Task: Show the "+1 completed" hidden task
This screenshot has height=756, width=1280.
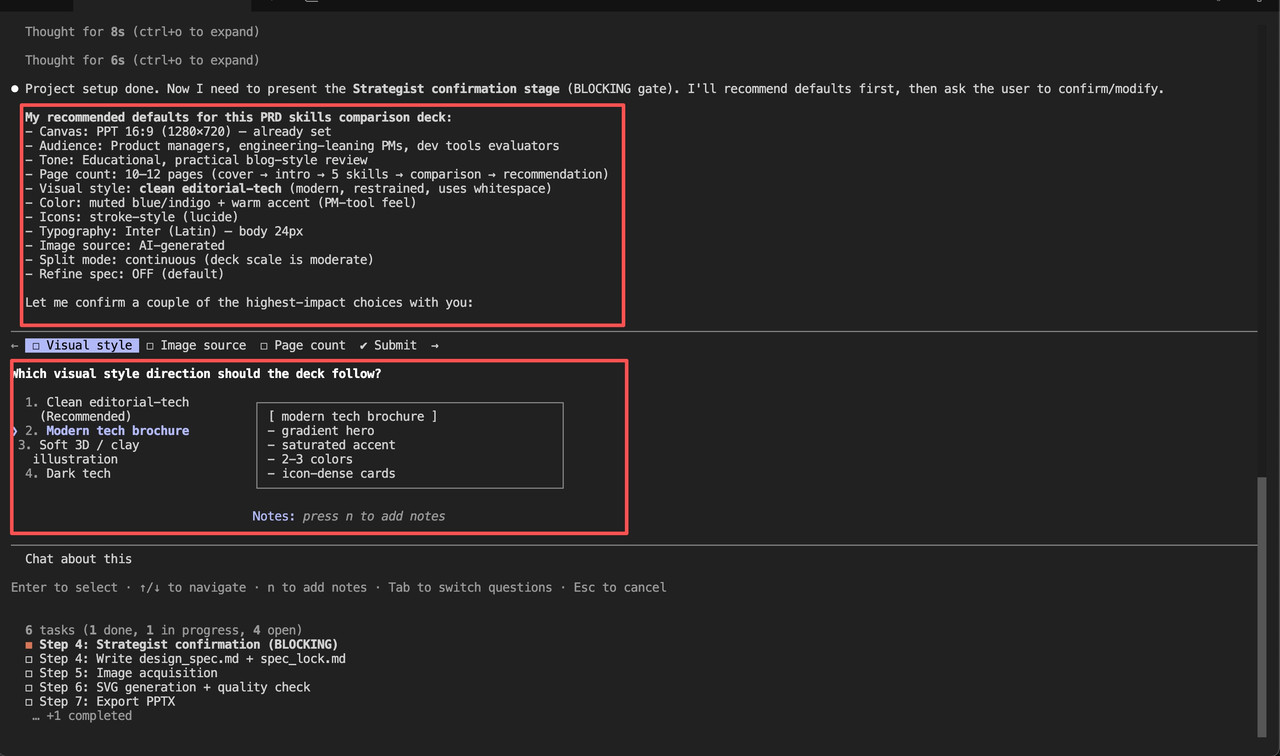Action: tap(82, 716)
